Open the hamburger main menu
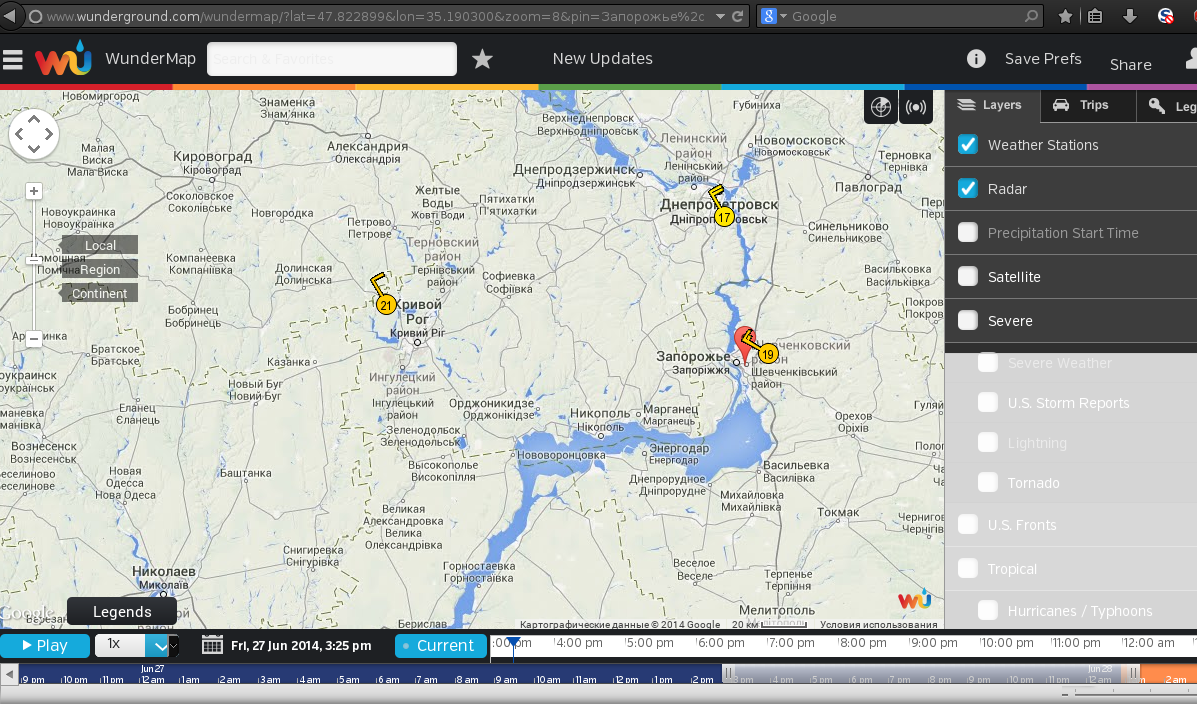Viewport: 1197px width, 704px height. click(12, 60)
